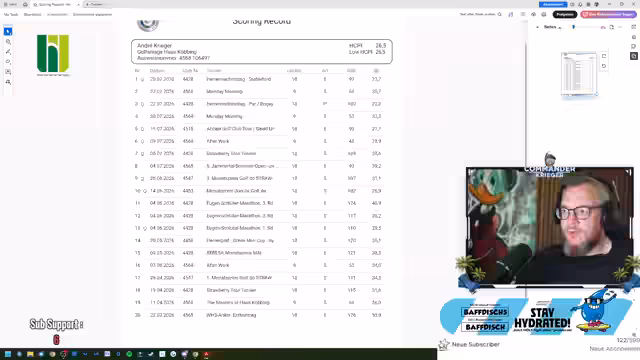Open the Seiten panel more options

tap(620, 27)
